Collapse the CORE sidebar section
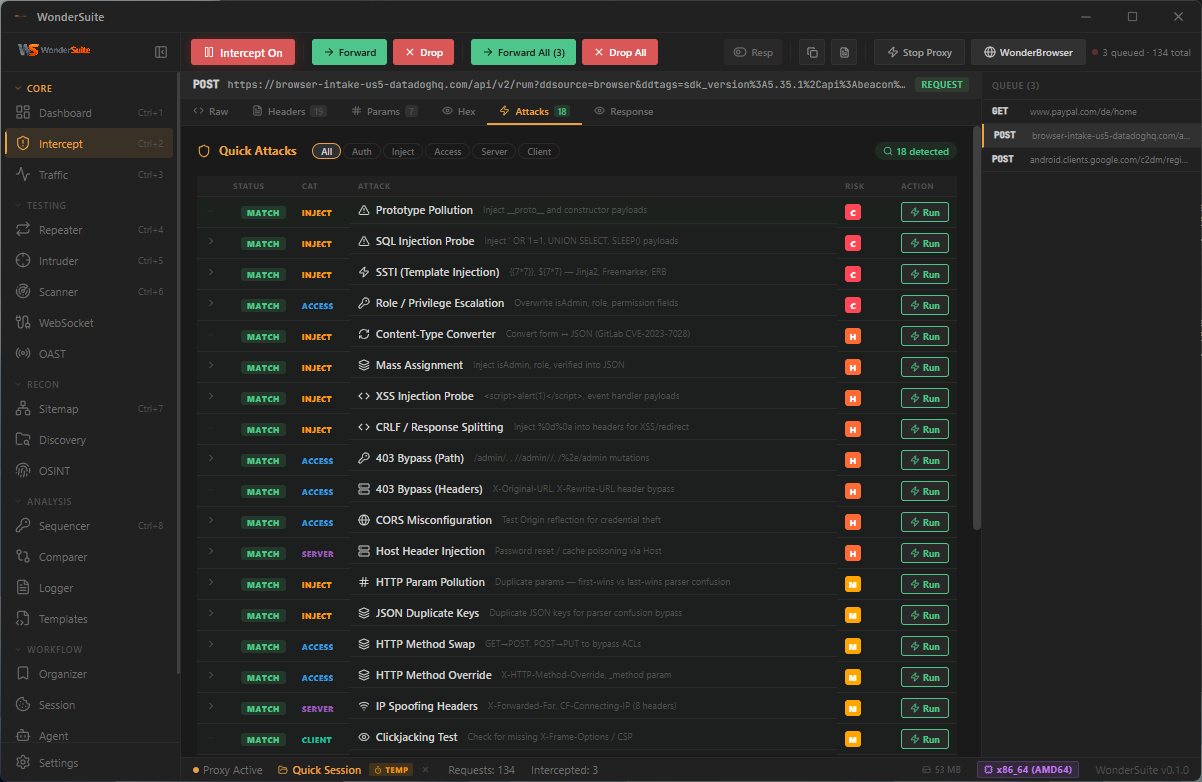This screenshot has width=1202, height=782. 33,88
